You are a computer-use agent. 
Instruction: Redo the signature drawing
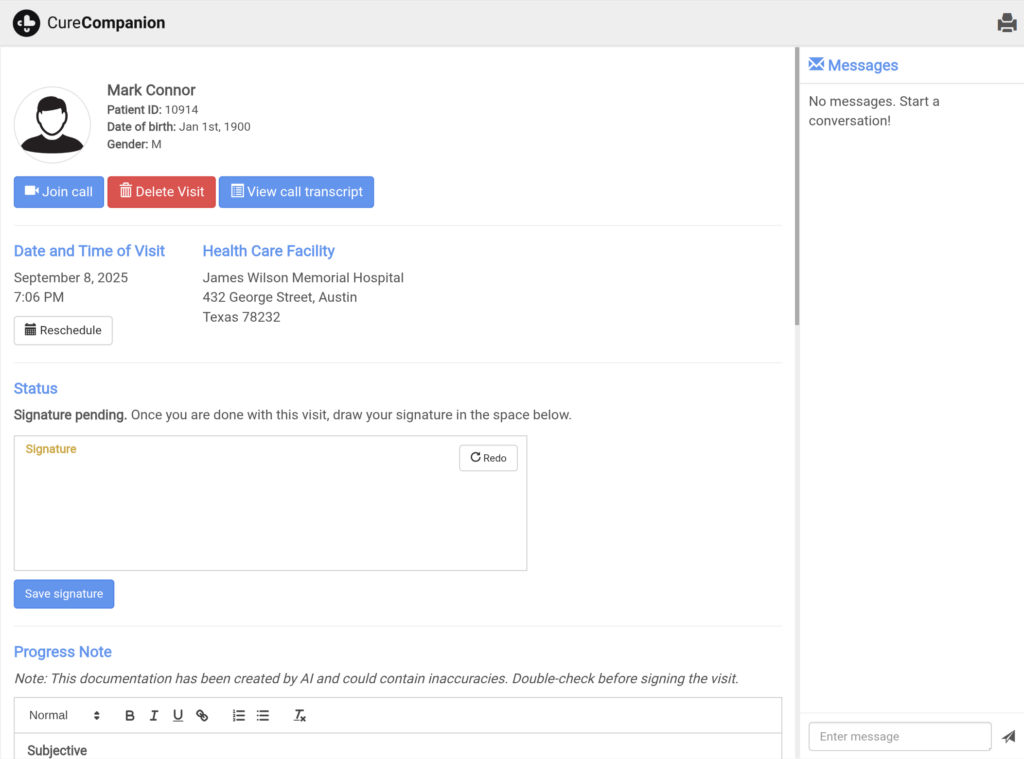(x=488, y=458)
